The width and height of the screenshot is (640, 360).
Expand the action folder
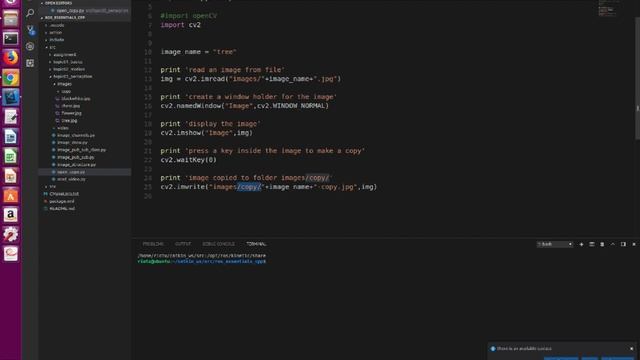[56, 33]
